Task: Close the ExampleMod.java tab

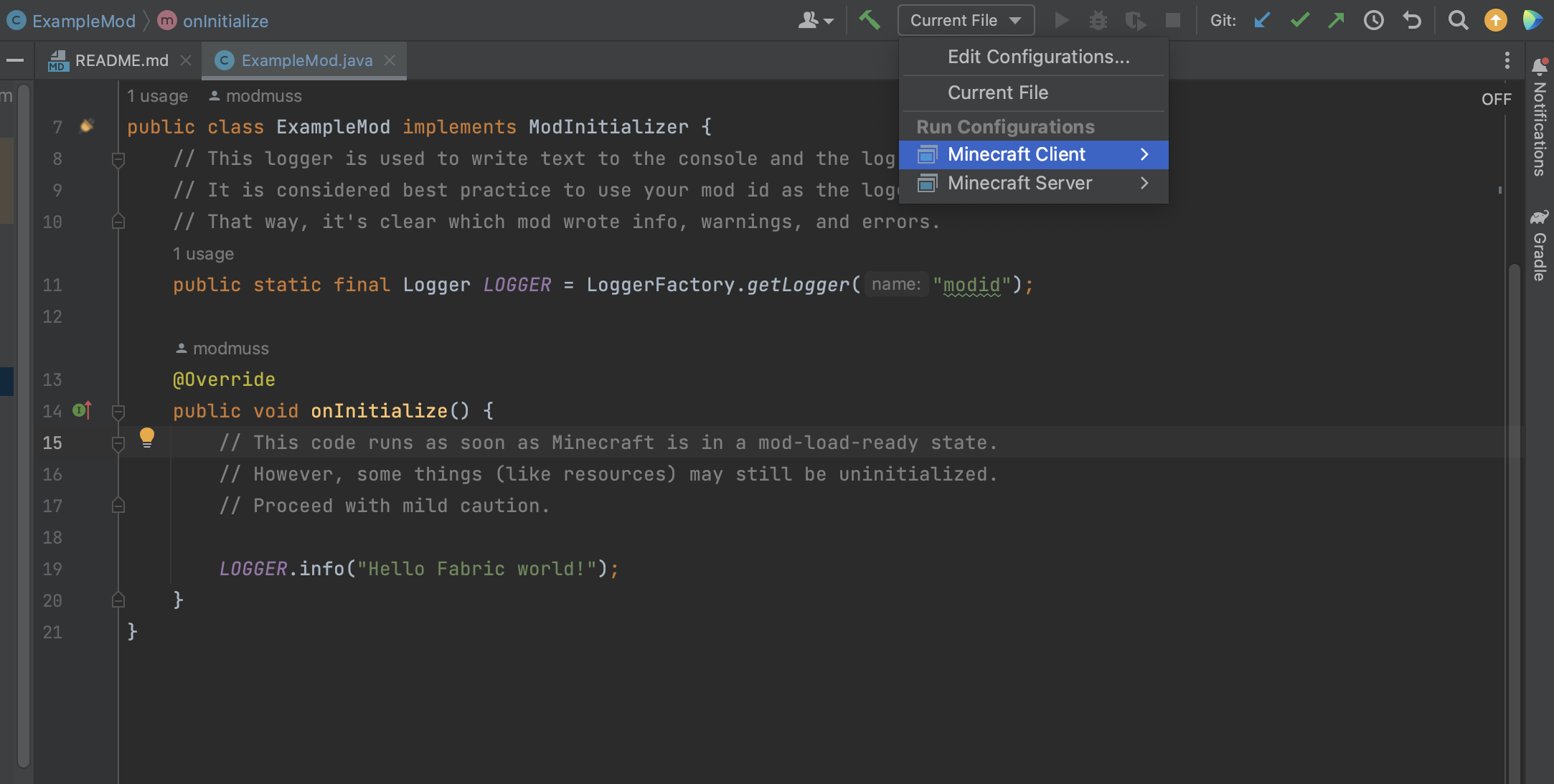Action: pyautogui.click(x=390, y=60)
